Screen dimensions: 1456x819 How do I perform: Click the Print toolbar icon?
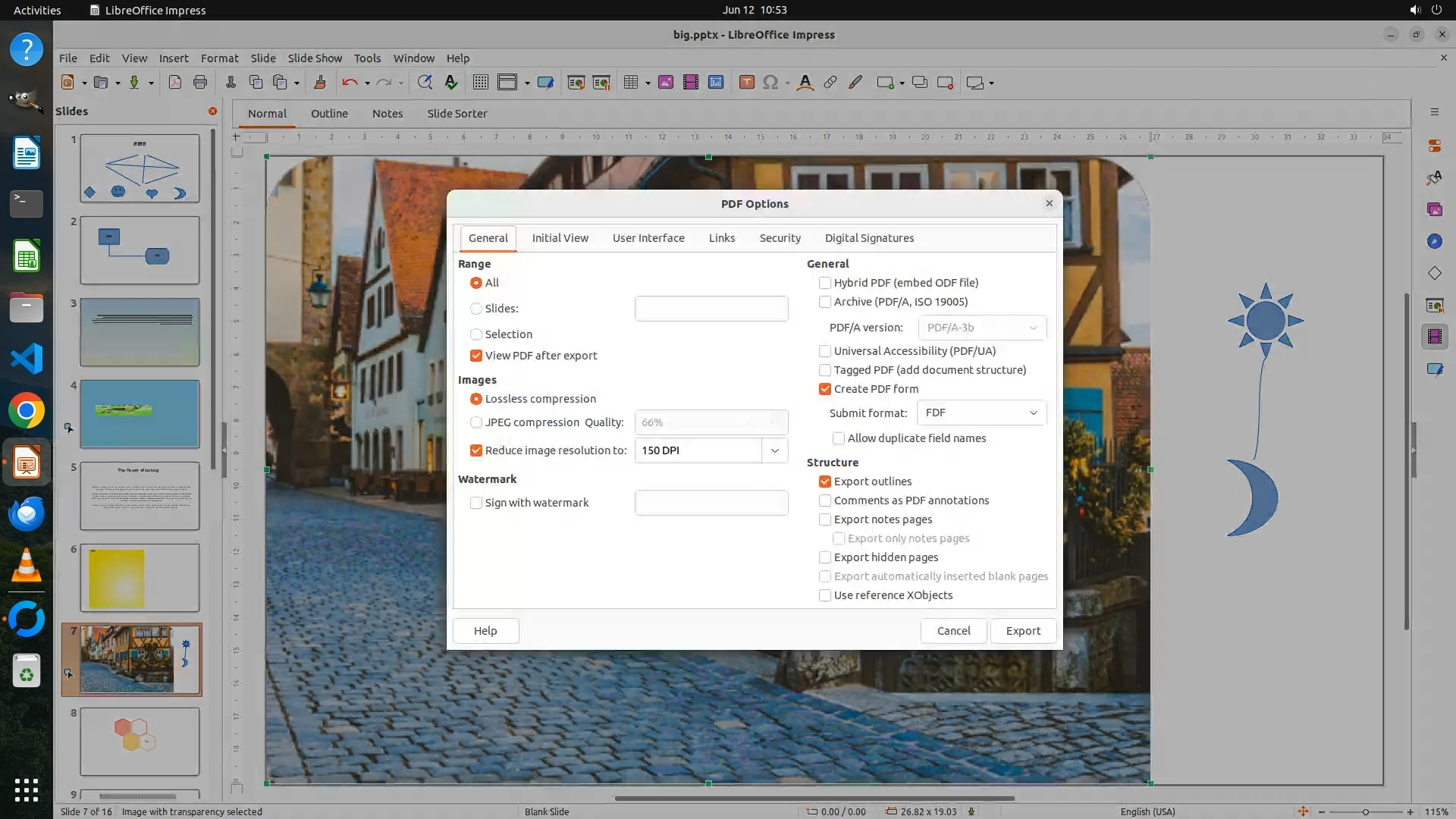click(200, 83)
